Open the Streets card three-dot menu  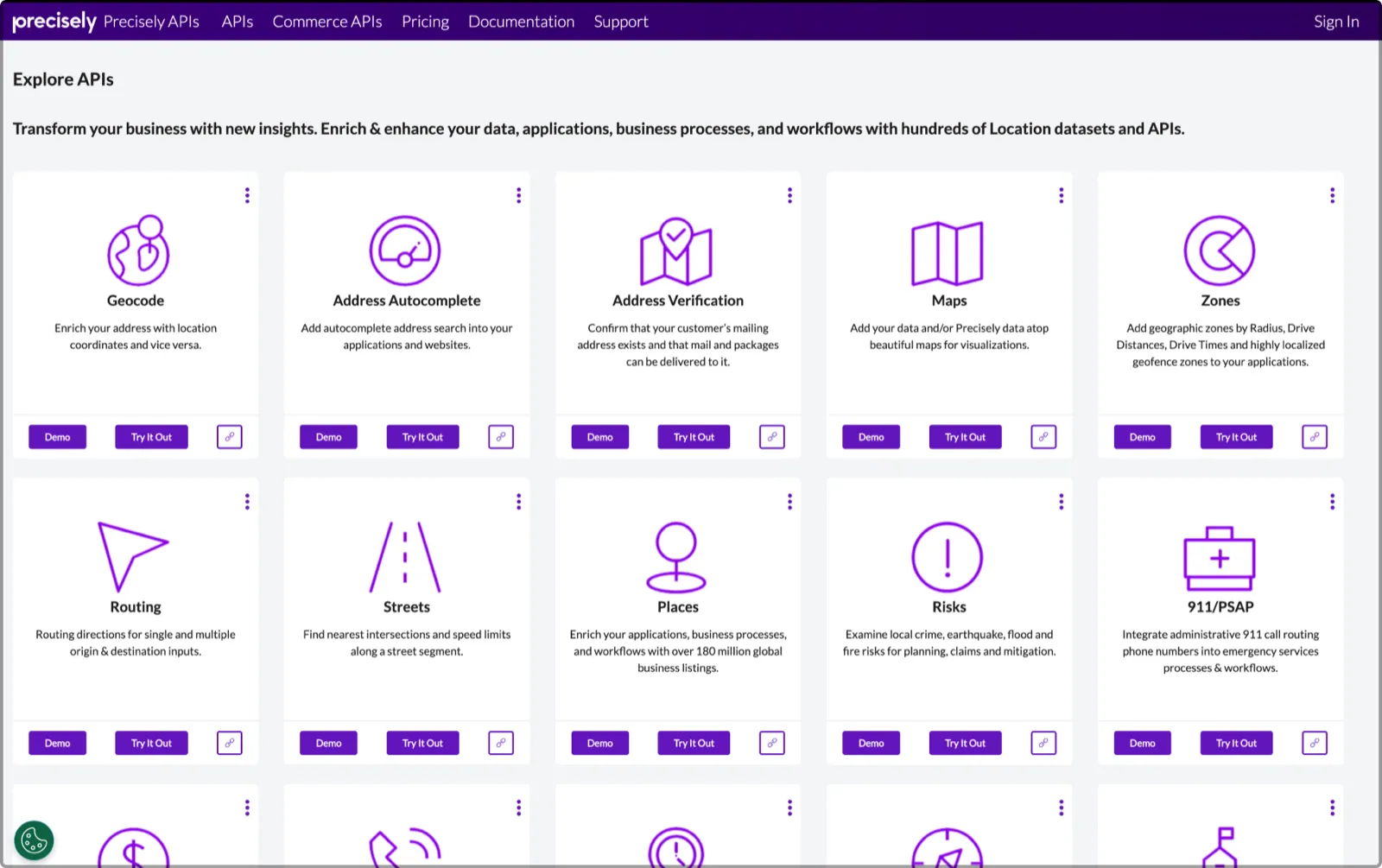[518, 502]
